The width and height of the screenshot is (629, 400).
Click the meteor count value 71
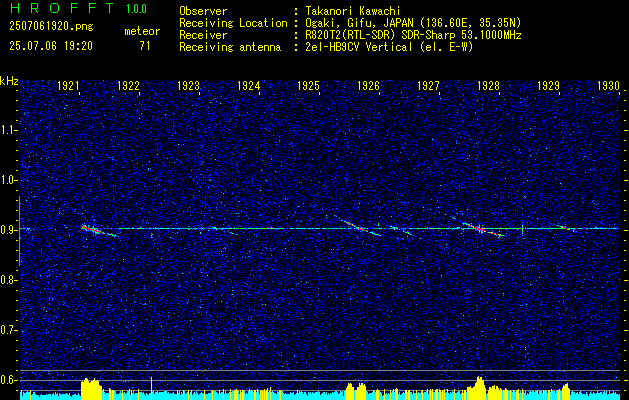click(x=145, y=46)
